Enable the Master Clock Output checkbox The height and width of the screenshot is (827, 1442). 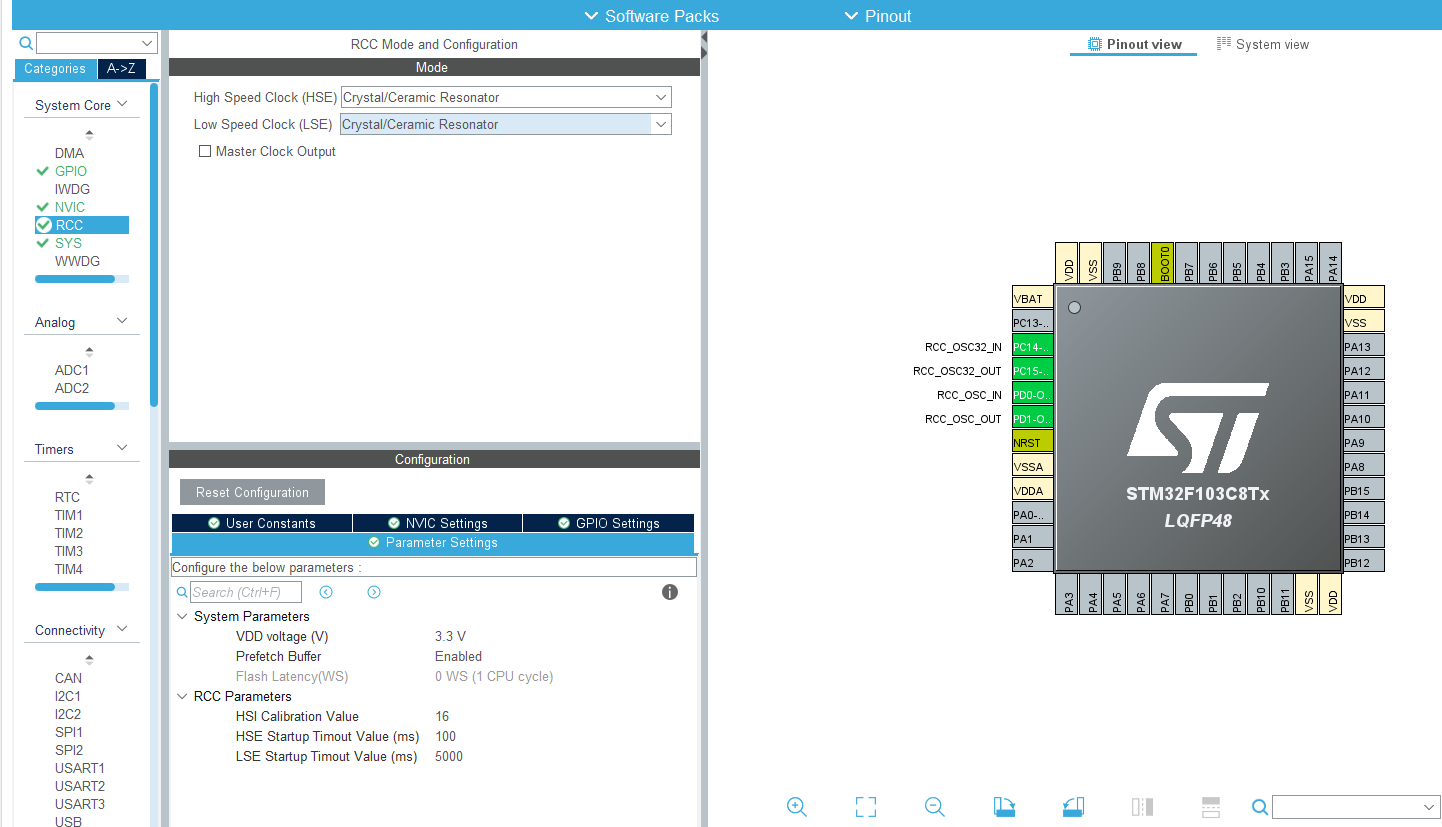[x=205, y=152]
